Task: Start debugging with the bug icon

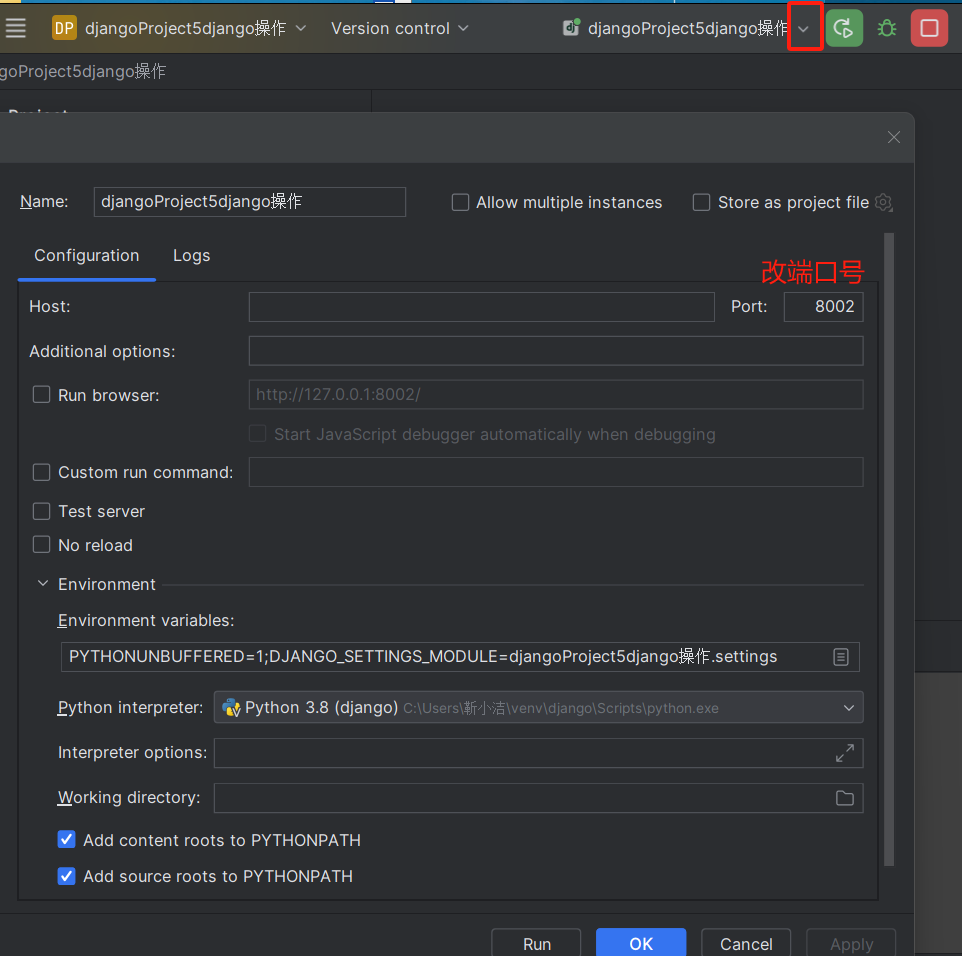Action: tap(887, 28)
